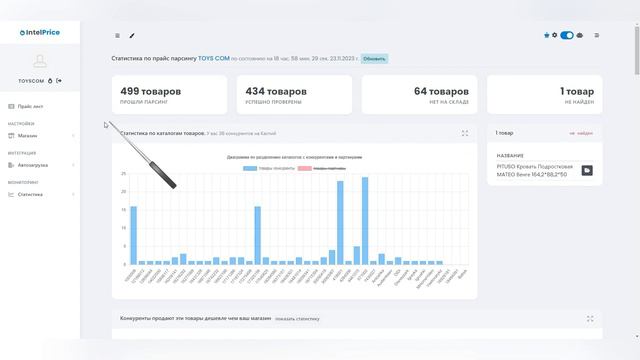Click the Автозагрузка icon in the sidebar

coord(11,165)
